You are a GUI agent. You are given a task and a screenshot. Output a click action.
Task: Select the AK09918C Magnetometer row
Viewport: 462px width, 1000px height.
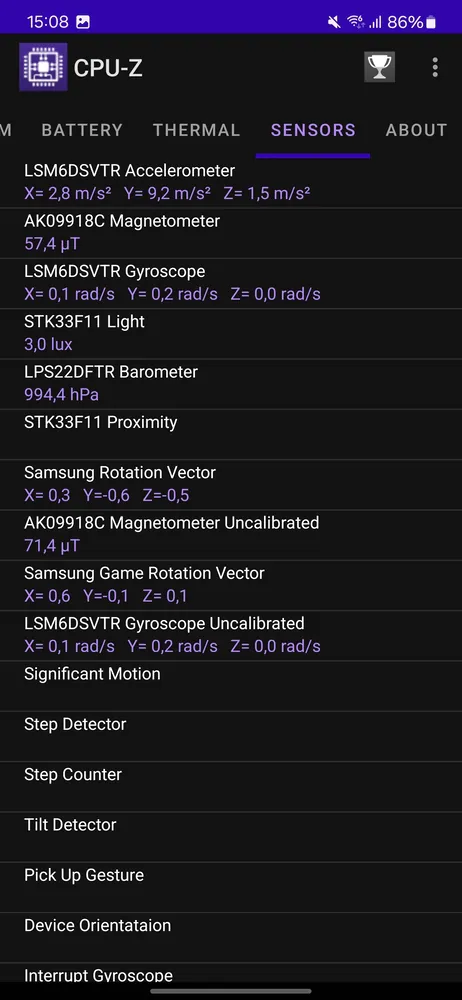[x=231, y=233]
